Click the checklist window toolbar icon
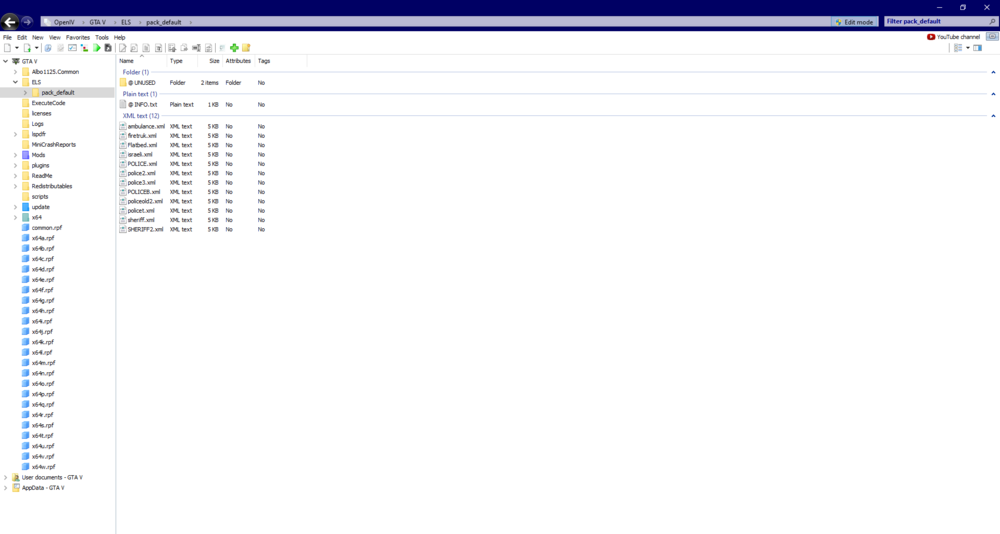This screenshot has width=1000, height=534. [x=72, y=48]
